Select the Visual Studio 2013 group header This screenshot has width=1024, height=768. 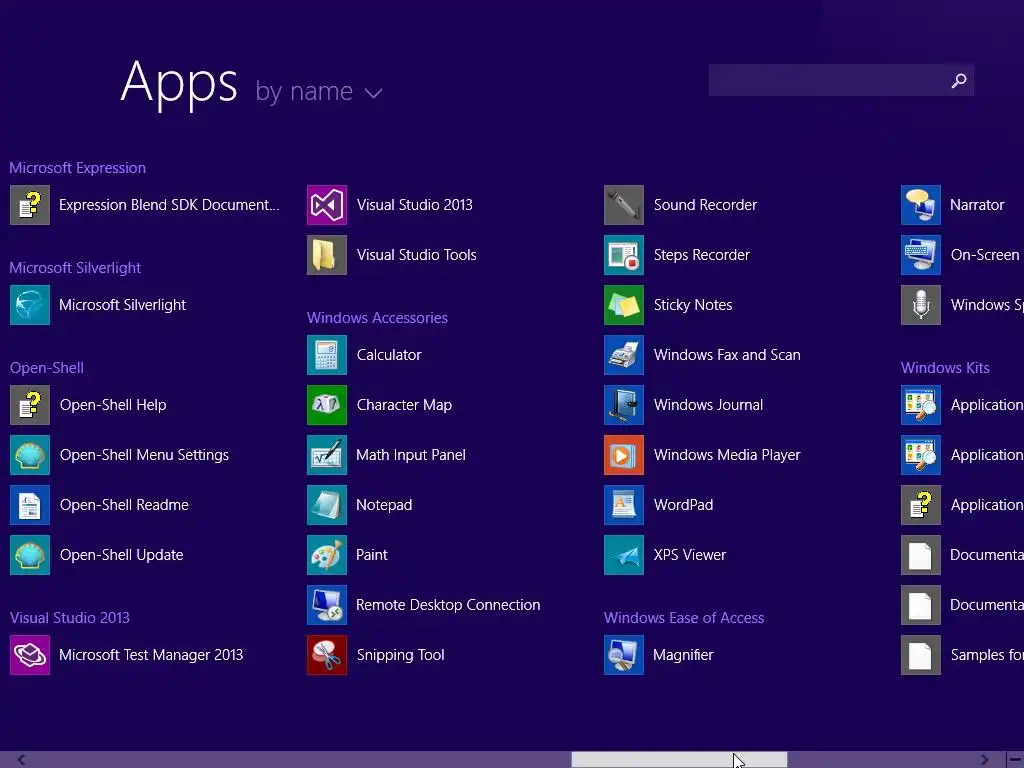click(x=70, y=618)
